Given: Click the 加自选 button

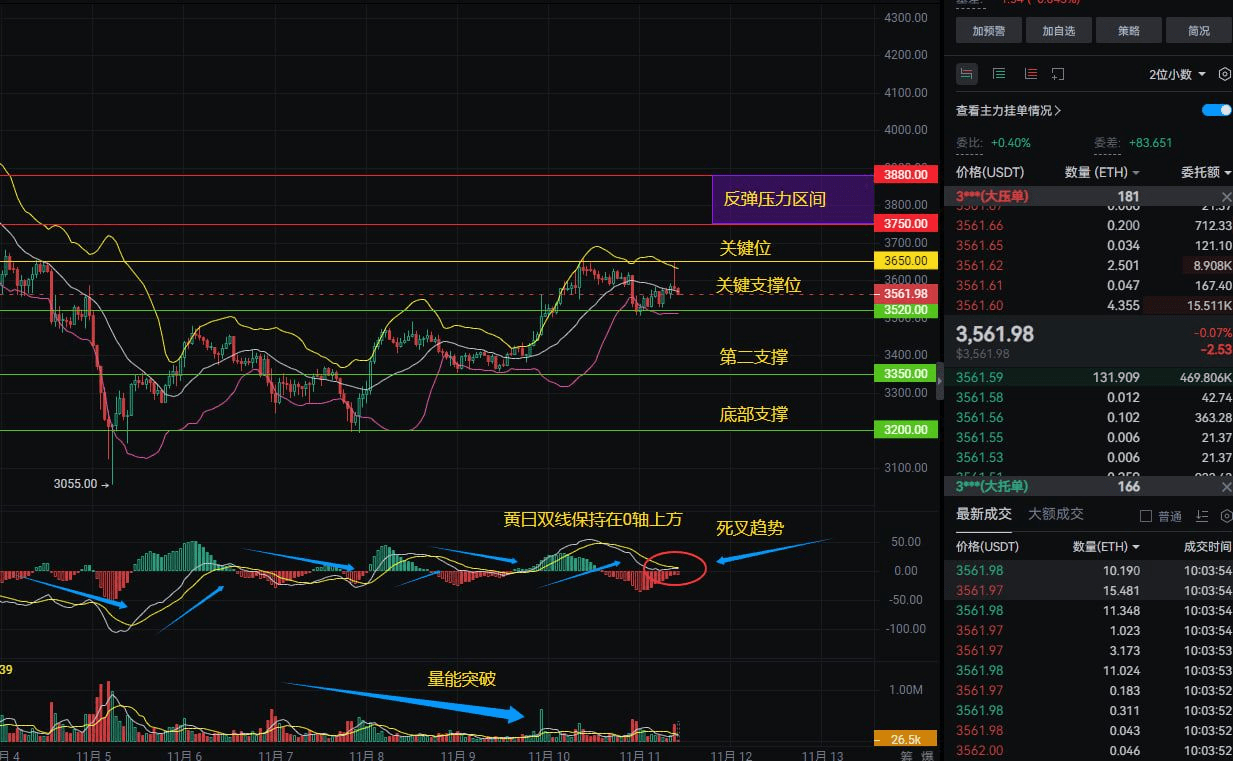Looking at the screenshot, I should coord(1059,30).
